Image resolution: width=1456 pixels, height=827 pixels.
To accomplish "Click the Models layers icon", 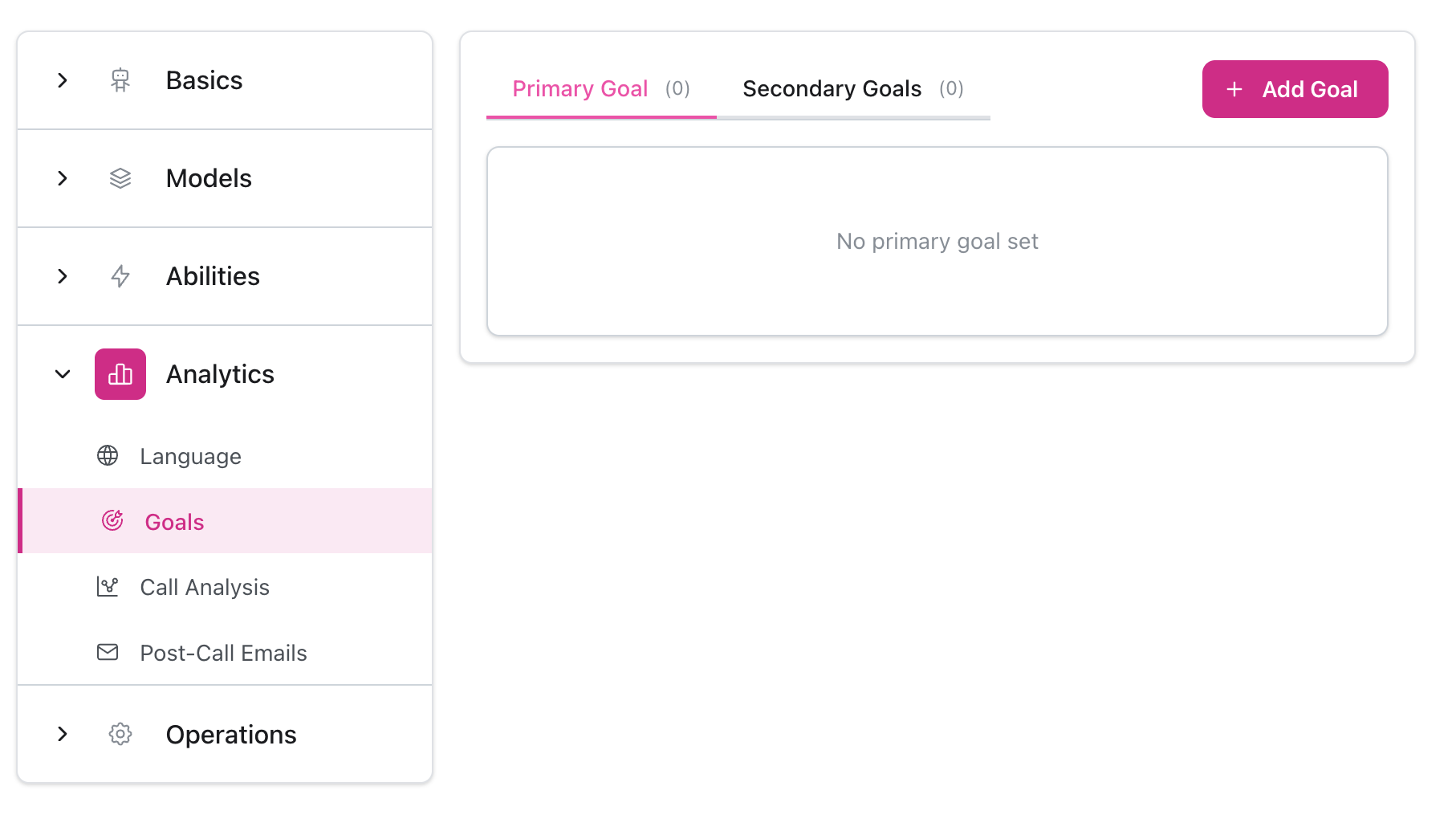I will pyautogui.click(x=120, y=178).
